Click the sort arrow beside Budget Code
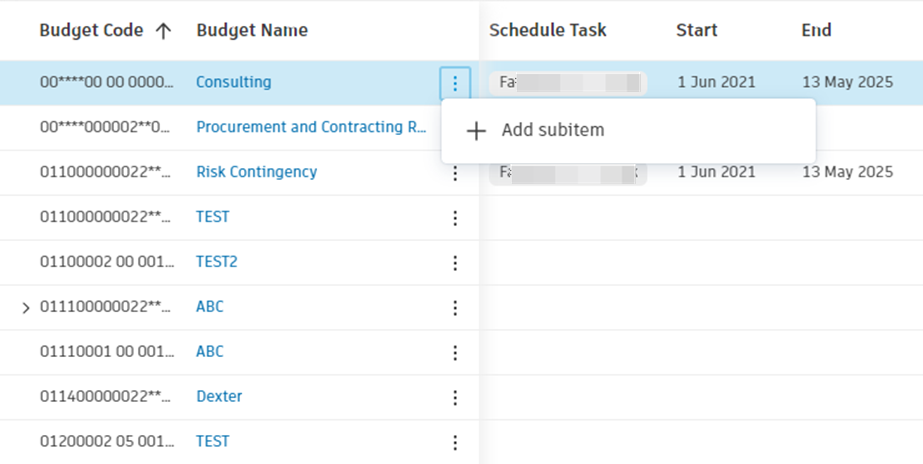This screenshot has height=464, width=923. 164,31
